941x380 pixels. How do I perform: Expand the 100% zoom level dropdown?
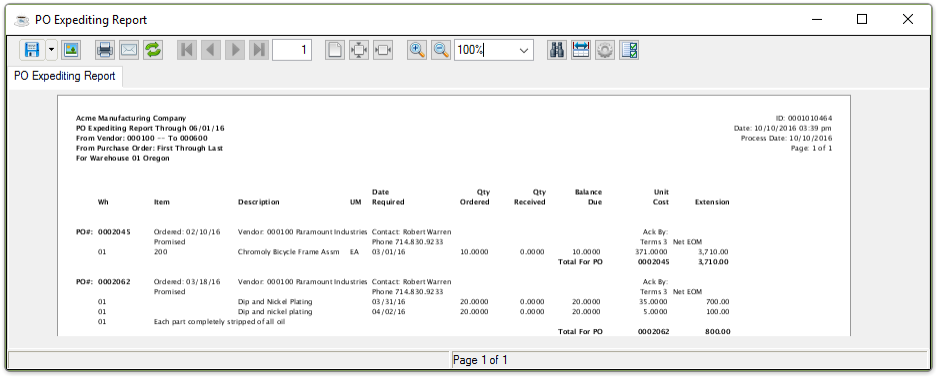click(524, 50)
